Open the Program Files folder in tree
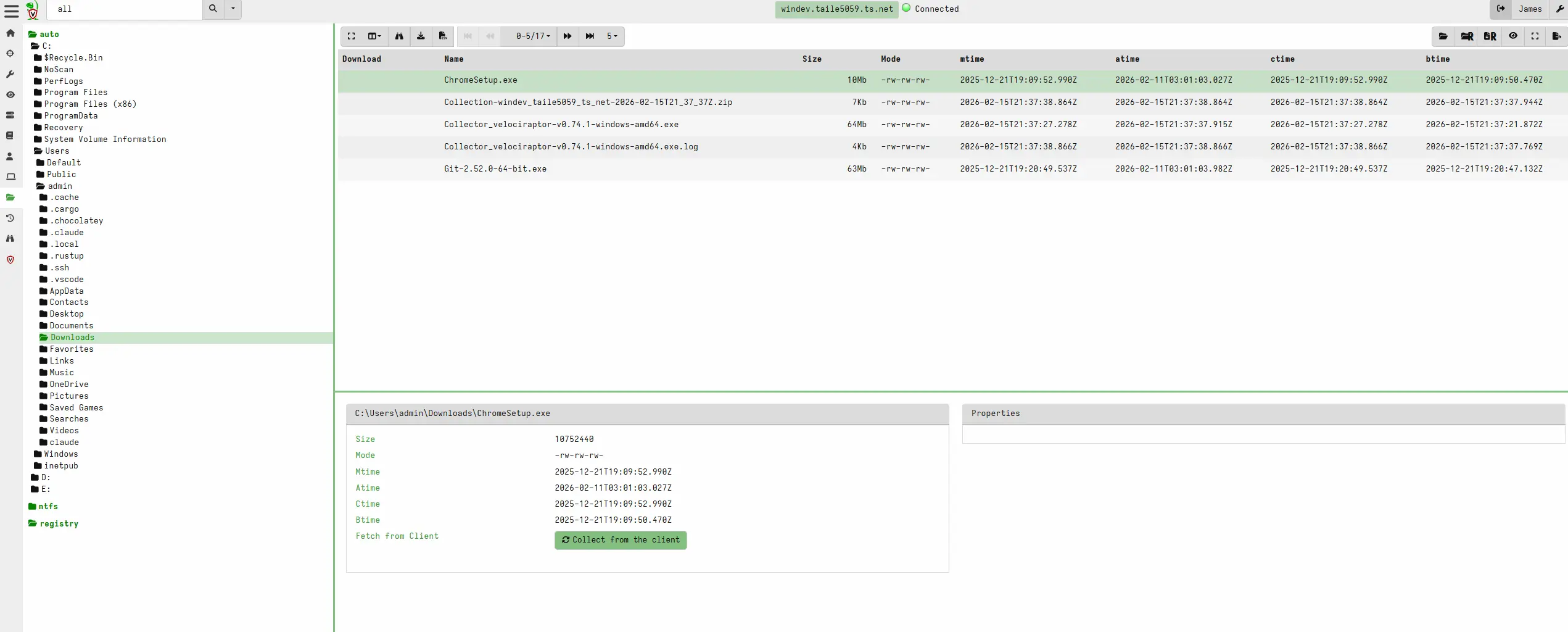 (71, 93)
